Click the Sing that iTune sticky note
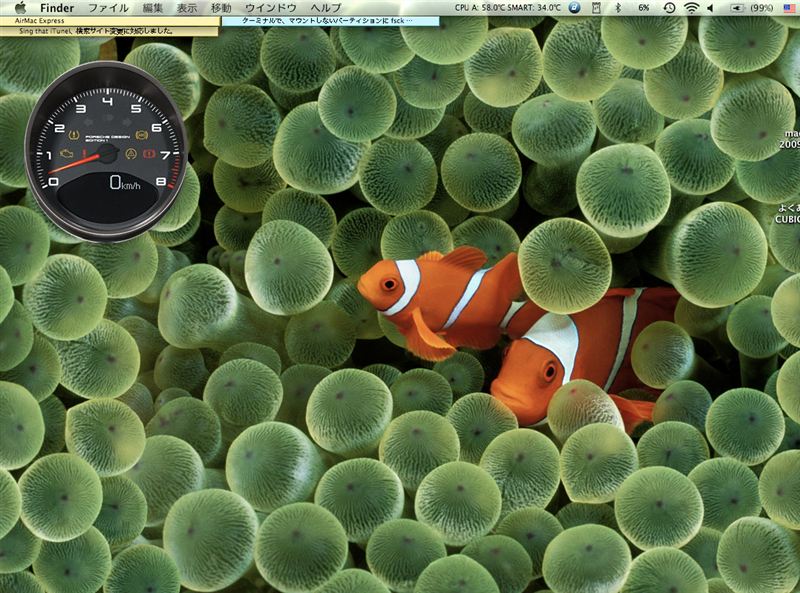 click(109, 31)
